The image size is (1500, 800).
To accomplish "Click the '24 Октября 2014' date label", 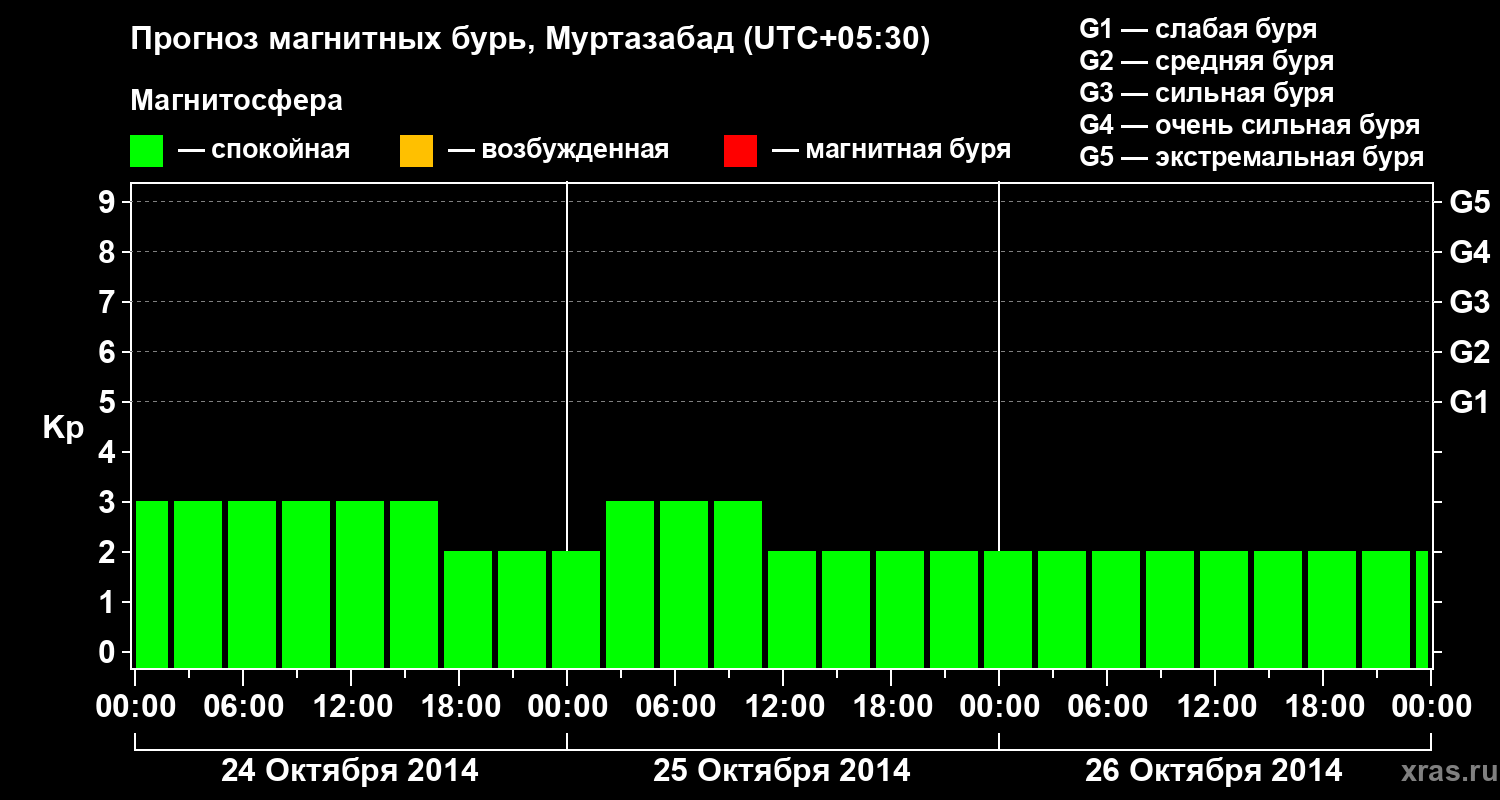I will 350,771.
